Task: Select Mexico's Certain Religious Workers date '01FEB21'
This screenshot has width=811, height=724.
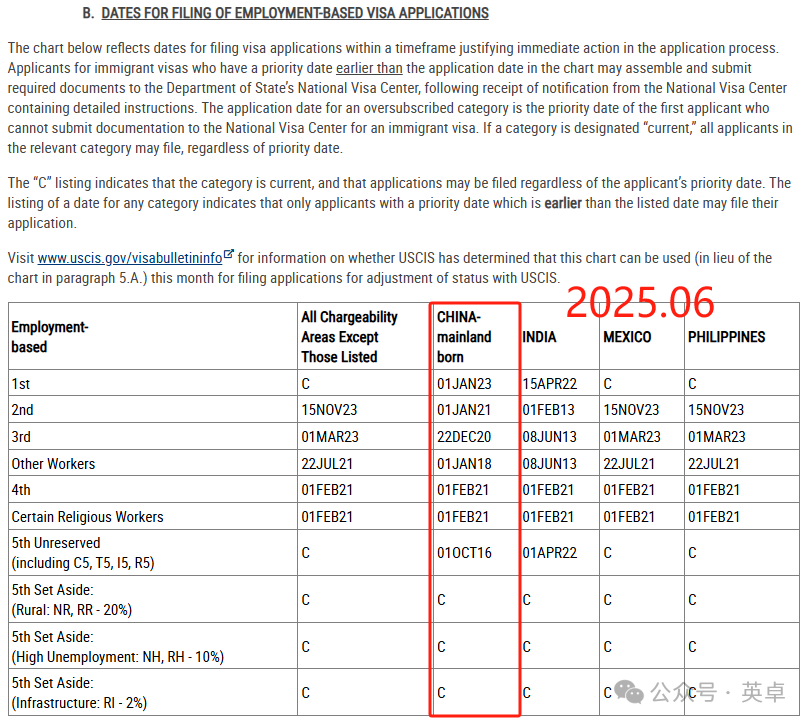Action: pyautogui.click(x=629, y=517)
